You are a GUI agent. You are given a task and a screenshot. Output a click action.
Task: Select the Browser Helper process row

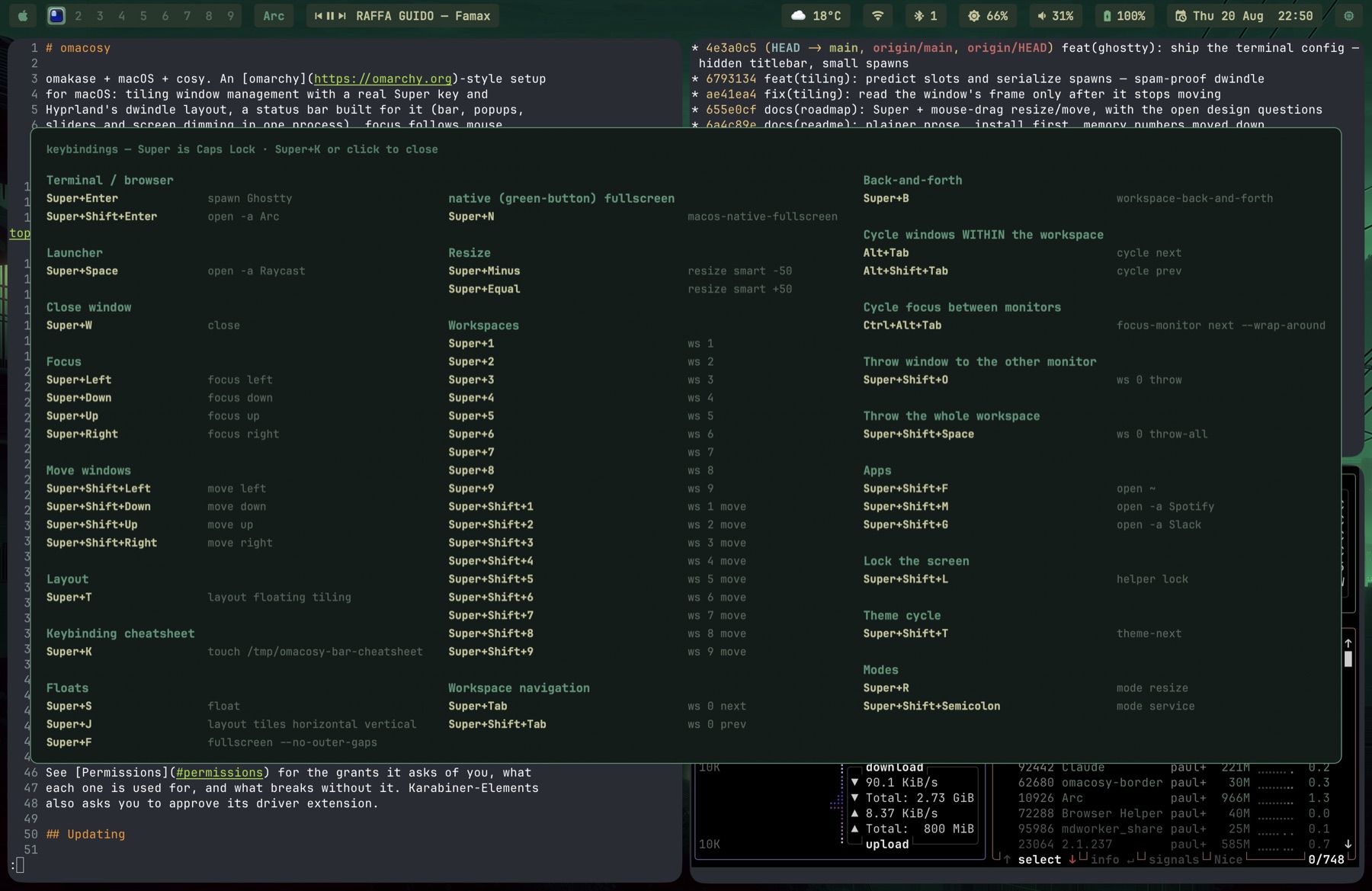coord(1174,813)
